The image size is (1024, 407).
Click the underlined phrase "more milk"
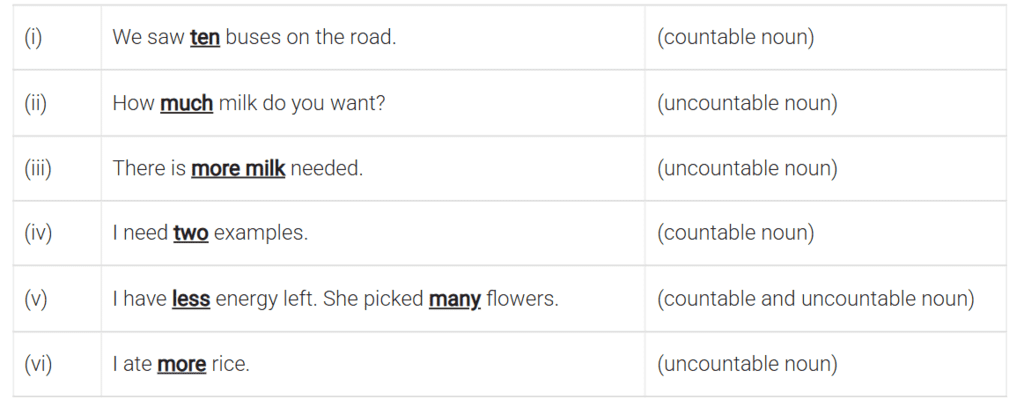point(238,169)
